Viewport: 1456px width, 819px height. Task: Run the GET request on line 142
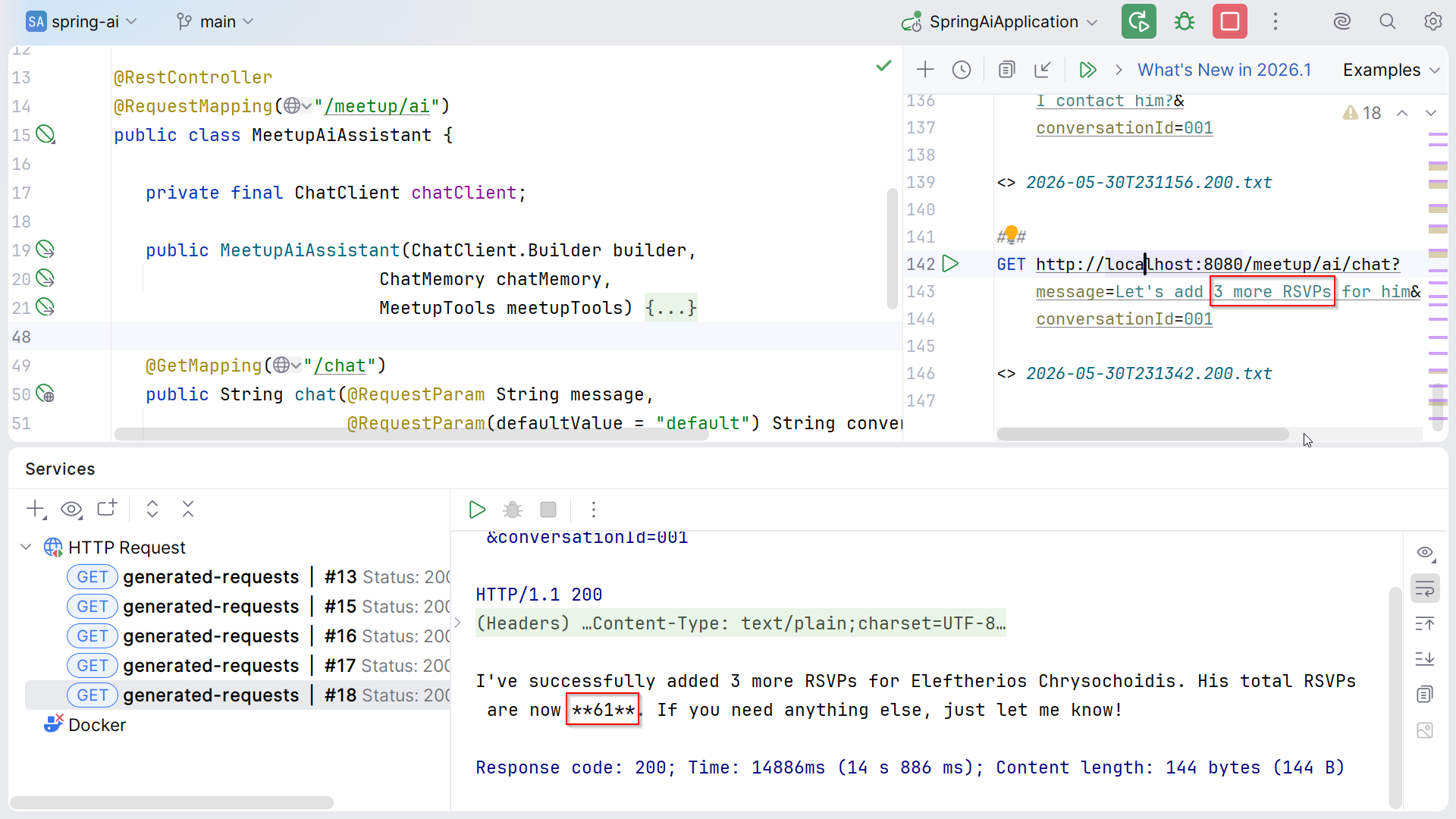(950, 264)
